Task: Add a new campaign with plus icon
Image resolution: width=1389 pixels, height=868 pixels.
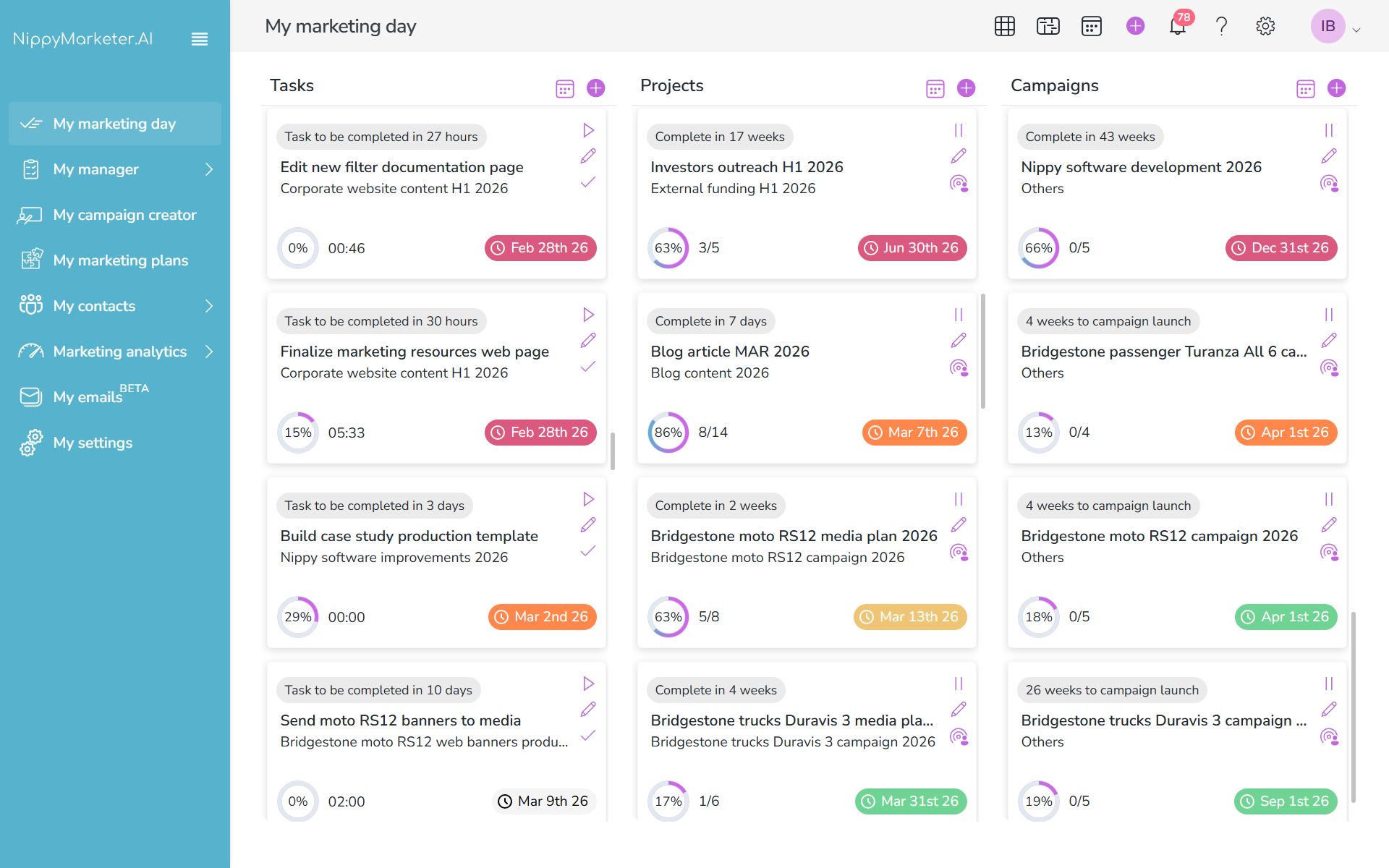Action: (1336, 88)
